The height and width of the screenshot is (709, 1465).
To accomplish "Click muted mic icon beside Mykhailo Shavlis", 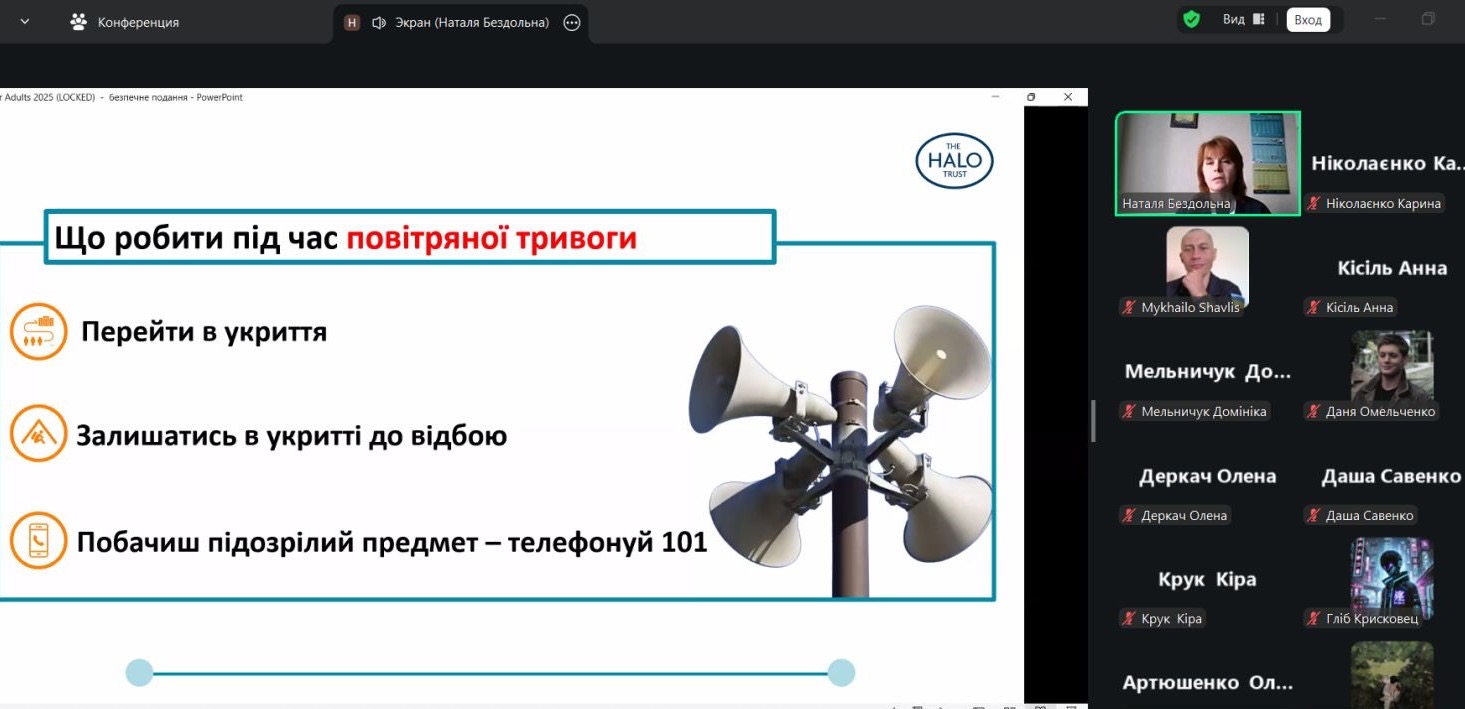I will (1129, 308).
